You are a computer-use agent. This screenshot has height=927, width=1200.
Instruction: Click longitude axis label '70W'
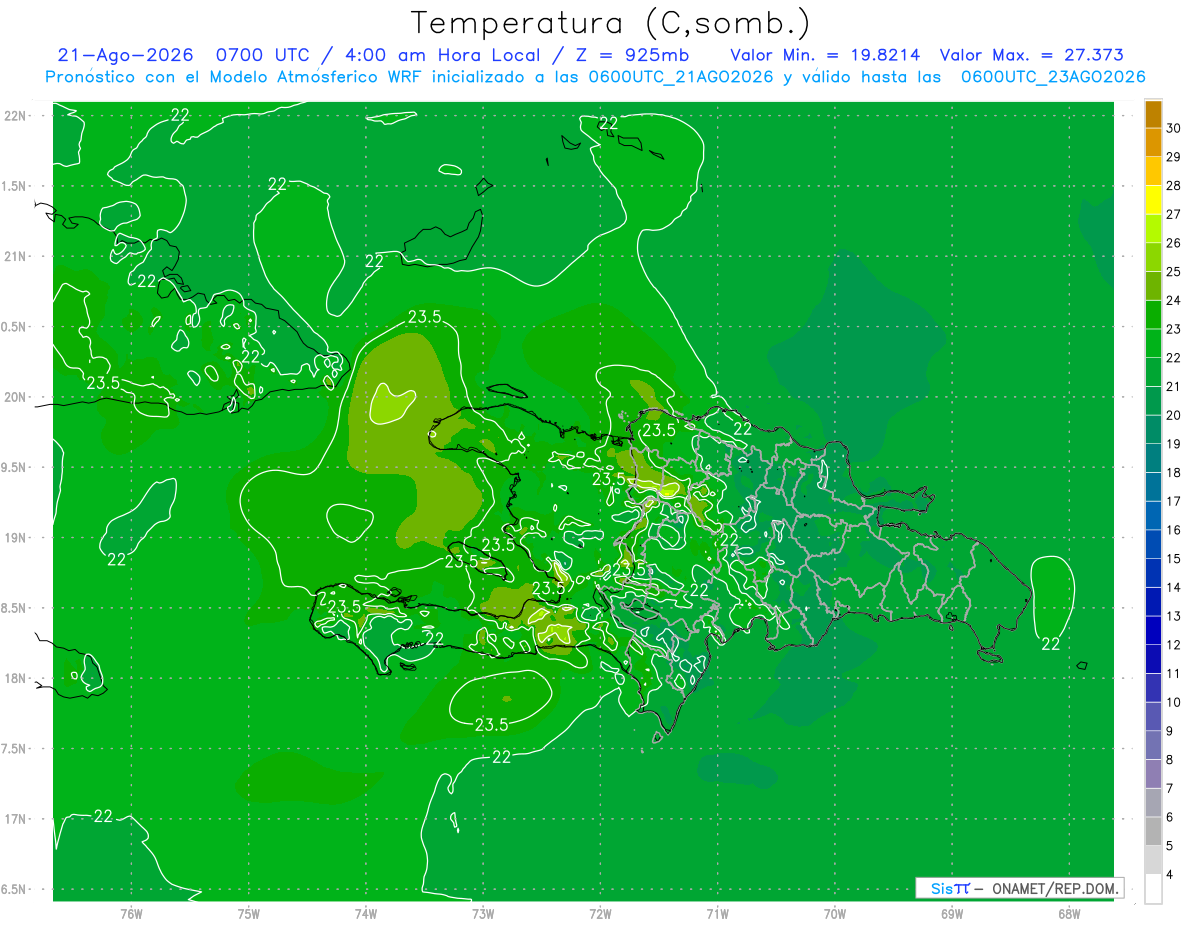(835, 913)
